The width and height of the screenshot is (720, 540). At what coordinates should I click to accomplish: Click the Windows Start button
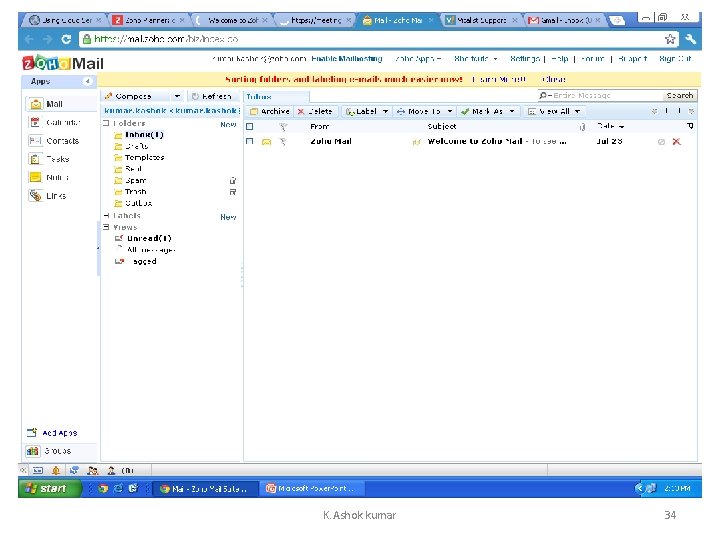(50, 489)
